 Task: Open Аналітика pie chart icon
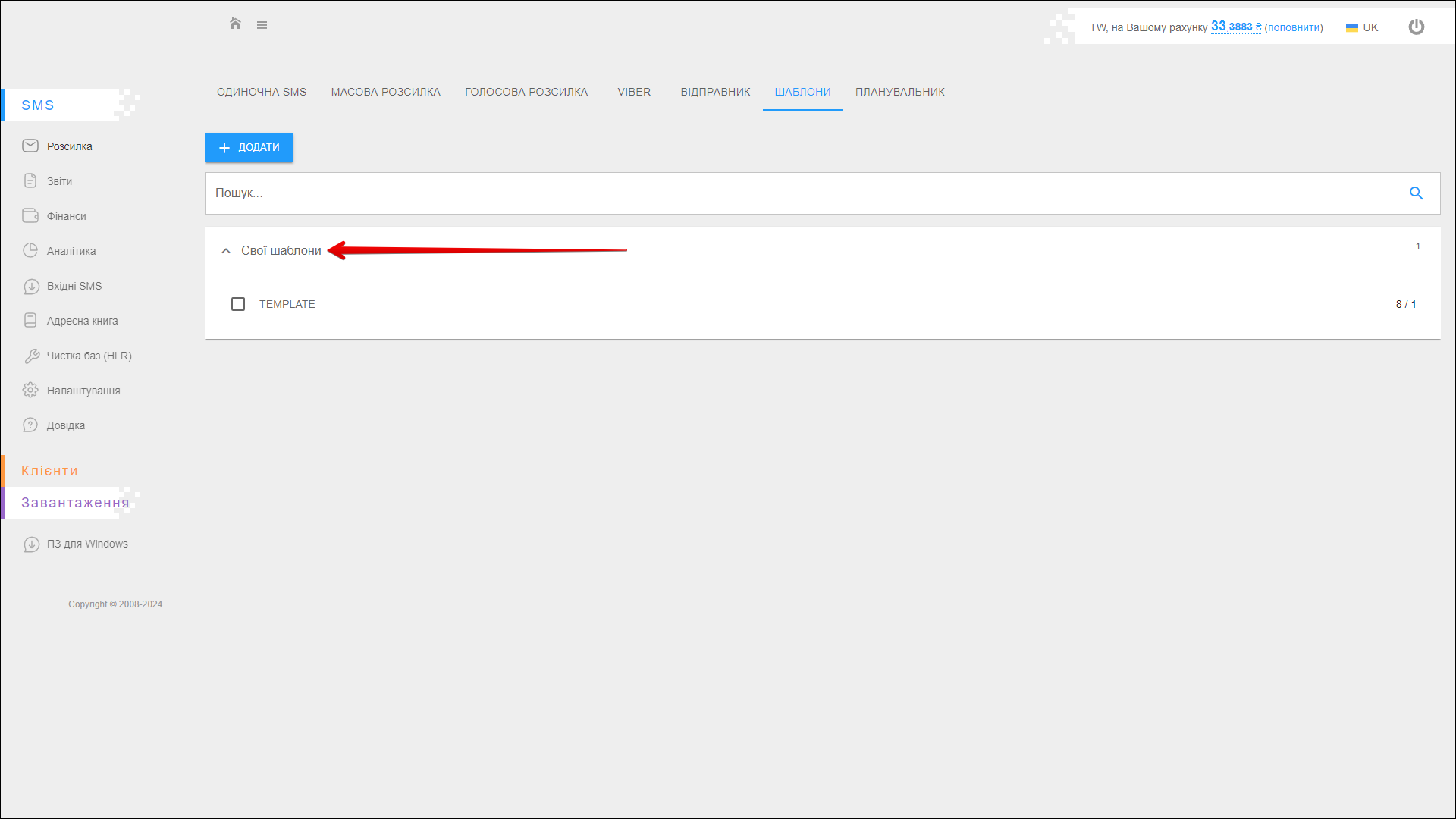click(x=30, y=251)
